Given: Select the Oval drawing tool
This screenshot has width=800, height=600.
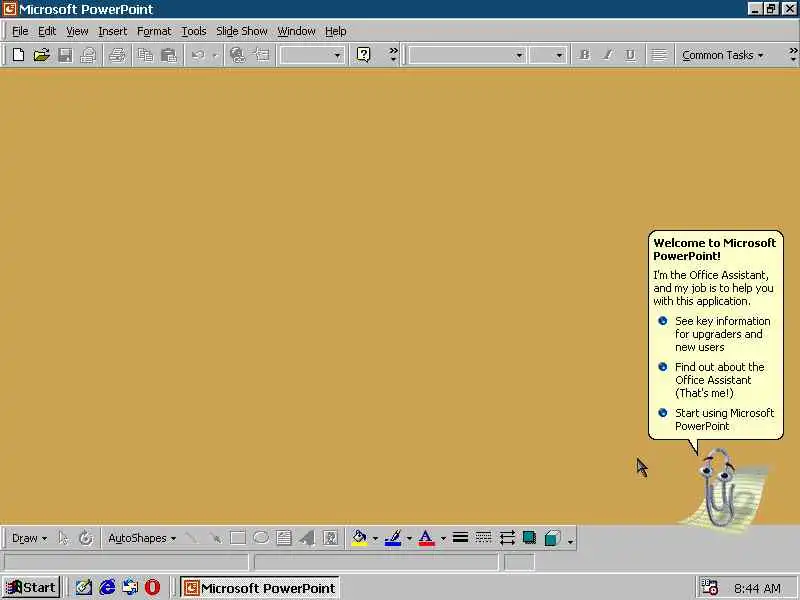Looking at the screenshot, I should (x=261, y=538).
